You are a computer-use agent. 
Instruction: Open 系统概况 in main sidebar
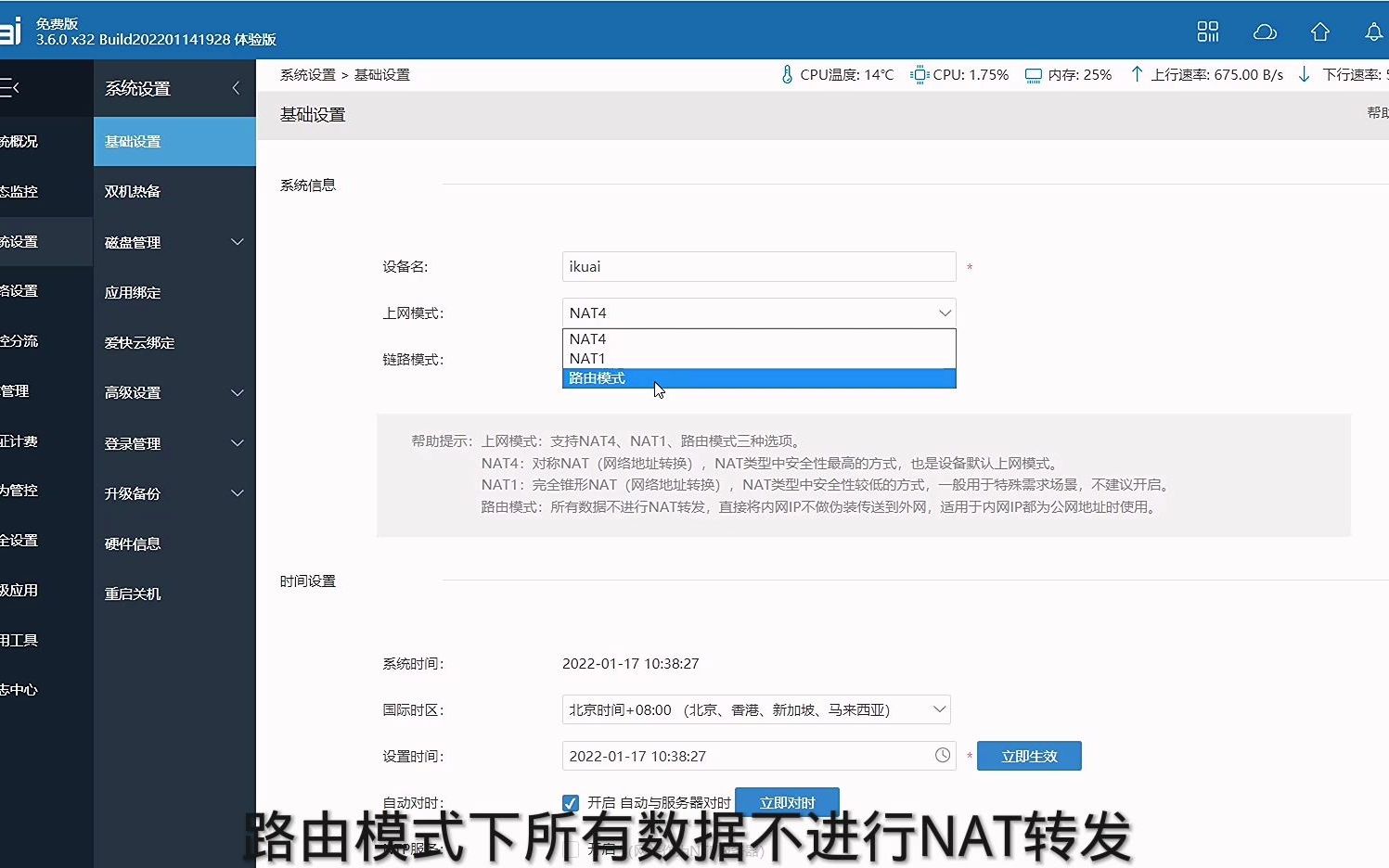point(46,141)
